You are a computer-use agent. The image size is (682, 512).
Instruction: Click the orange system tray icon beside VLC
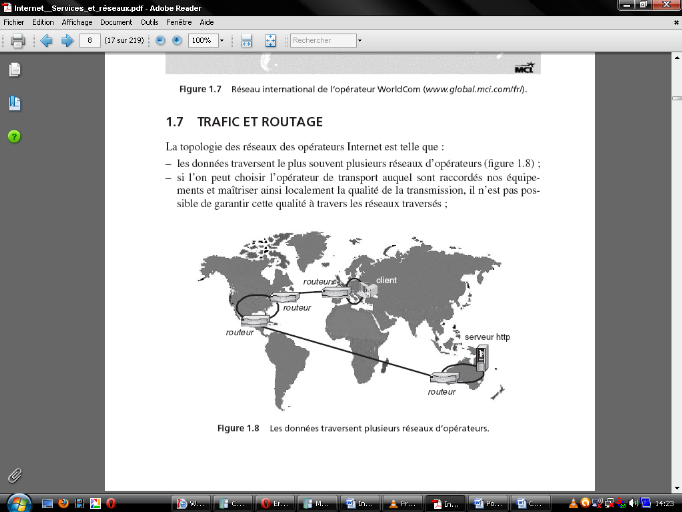coord(585,503)
